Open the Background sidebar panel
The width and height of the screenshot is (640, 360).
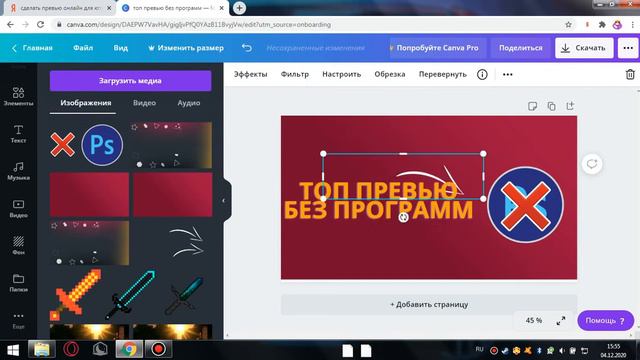click(x=18, y=245)
